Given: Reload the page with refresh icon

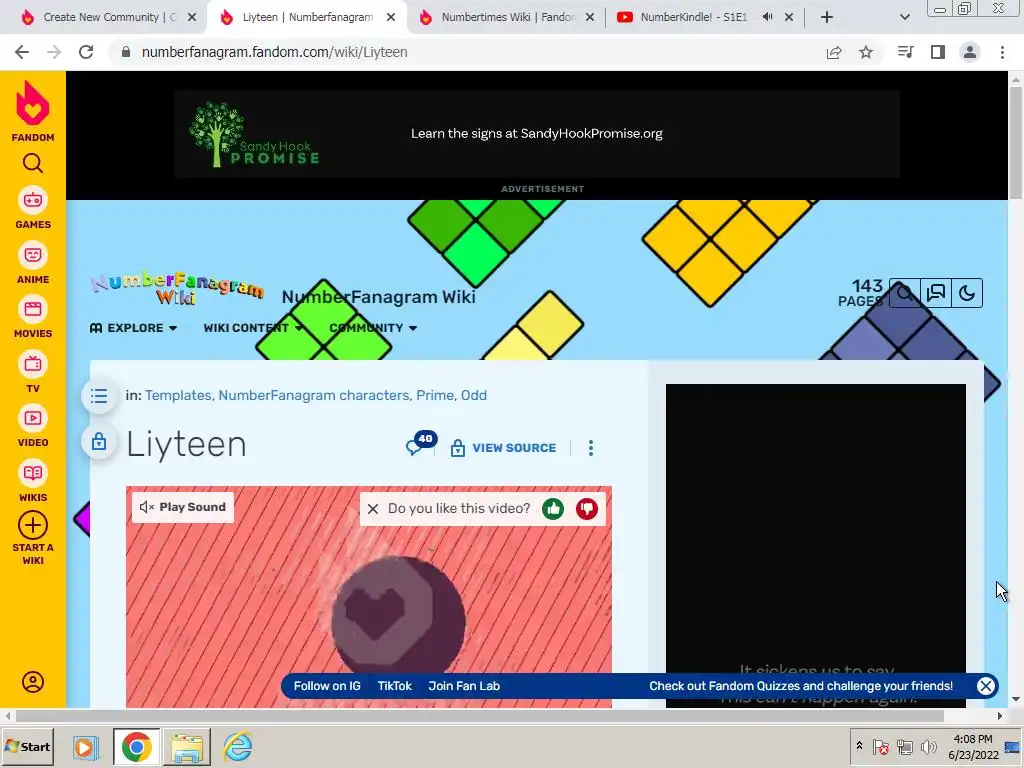Looking at the screenshot, I should [x=86, y=52].
